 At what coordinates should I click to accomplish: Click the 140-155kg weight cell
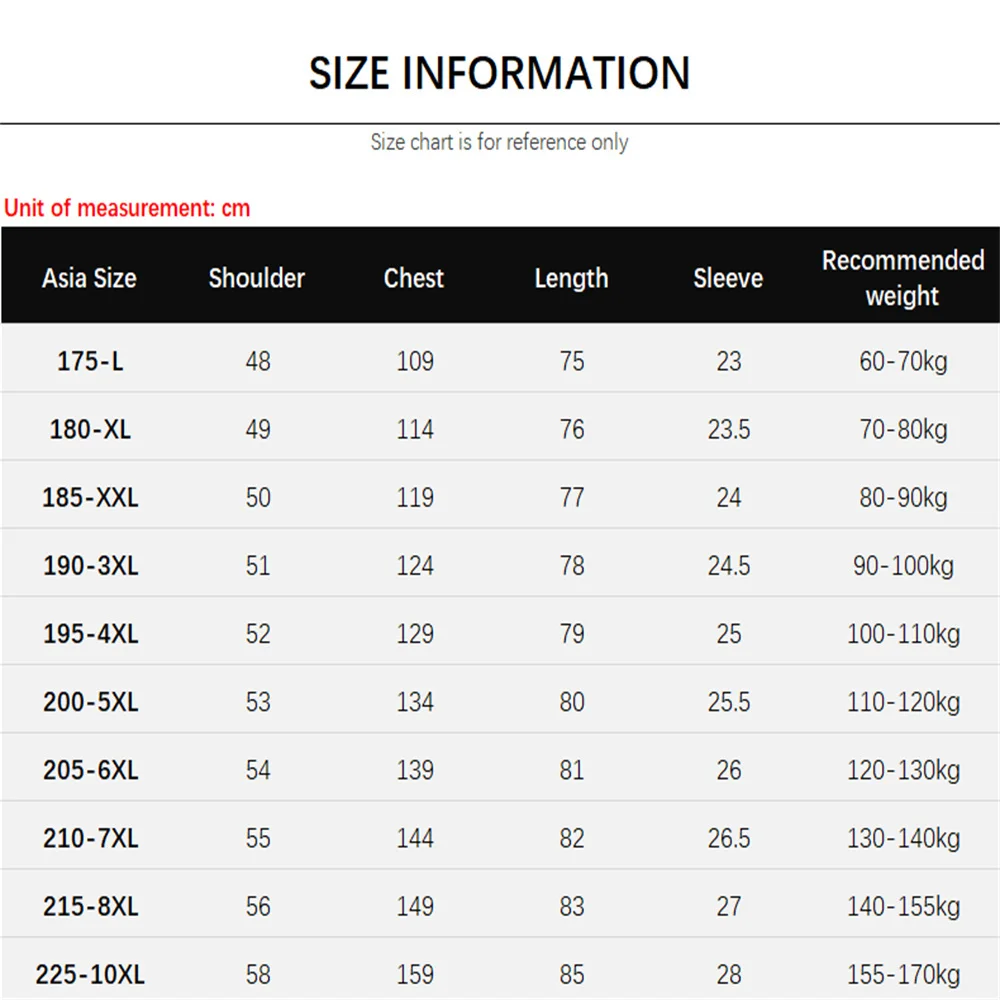tap(903, 906)
